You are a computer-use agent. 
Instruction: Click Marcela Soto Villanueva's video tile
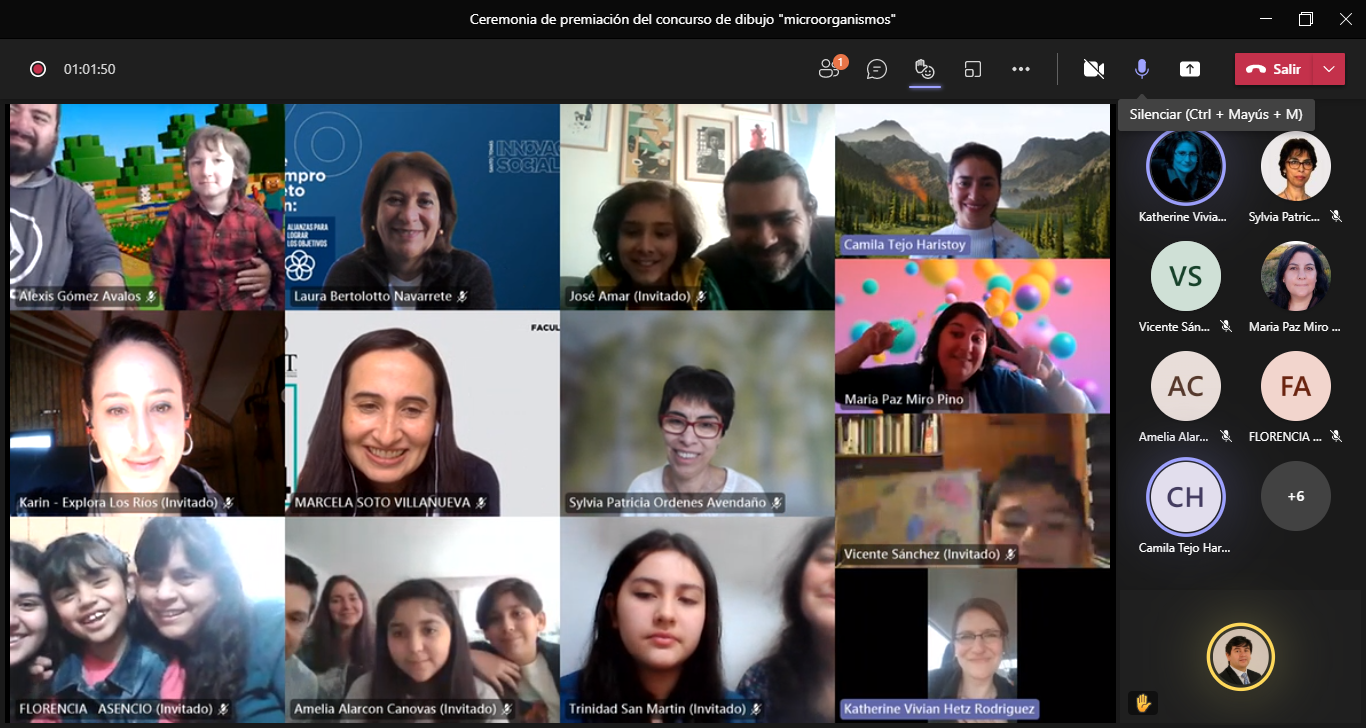[x=422, y=413]
